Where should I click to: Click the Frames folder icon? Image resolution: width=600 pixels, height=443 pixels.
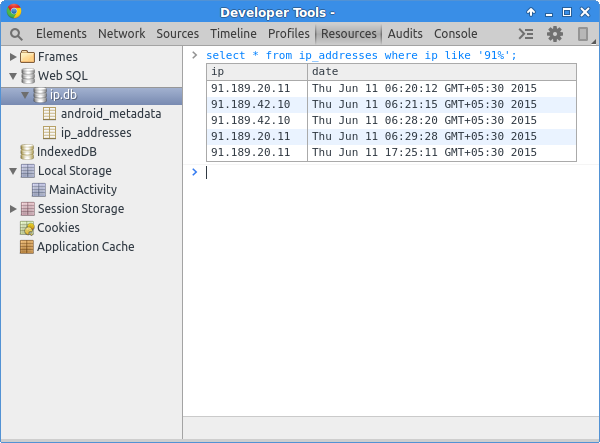click(x=27, y=57)
